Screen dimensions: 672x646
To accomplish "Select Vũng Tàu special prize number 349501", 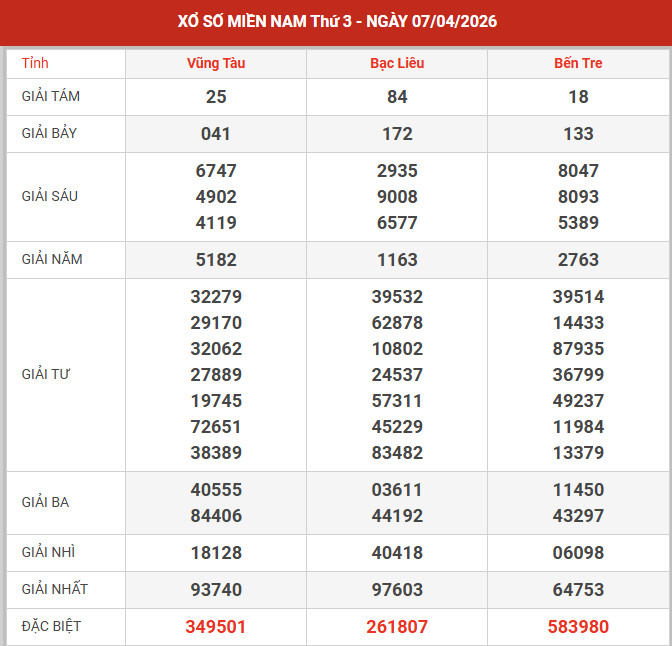I will [x=216, y=627].
